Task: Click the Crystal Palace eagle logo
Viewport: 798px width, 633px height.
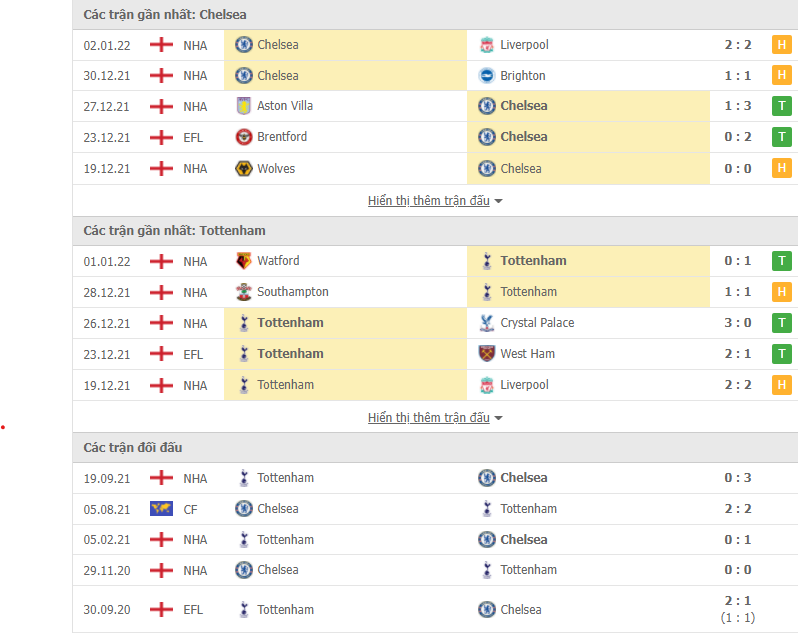Action: point(487,323)
